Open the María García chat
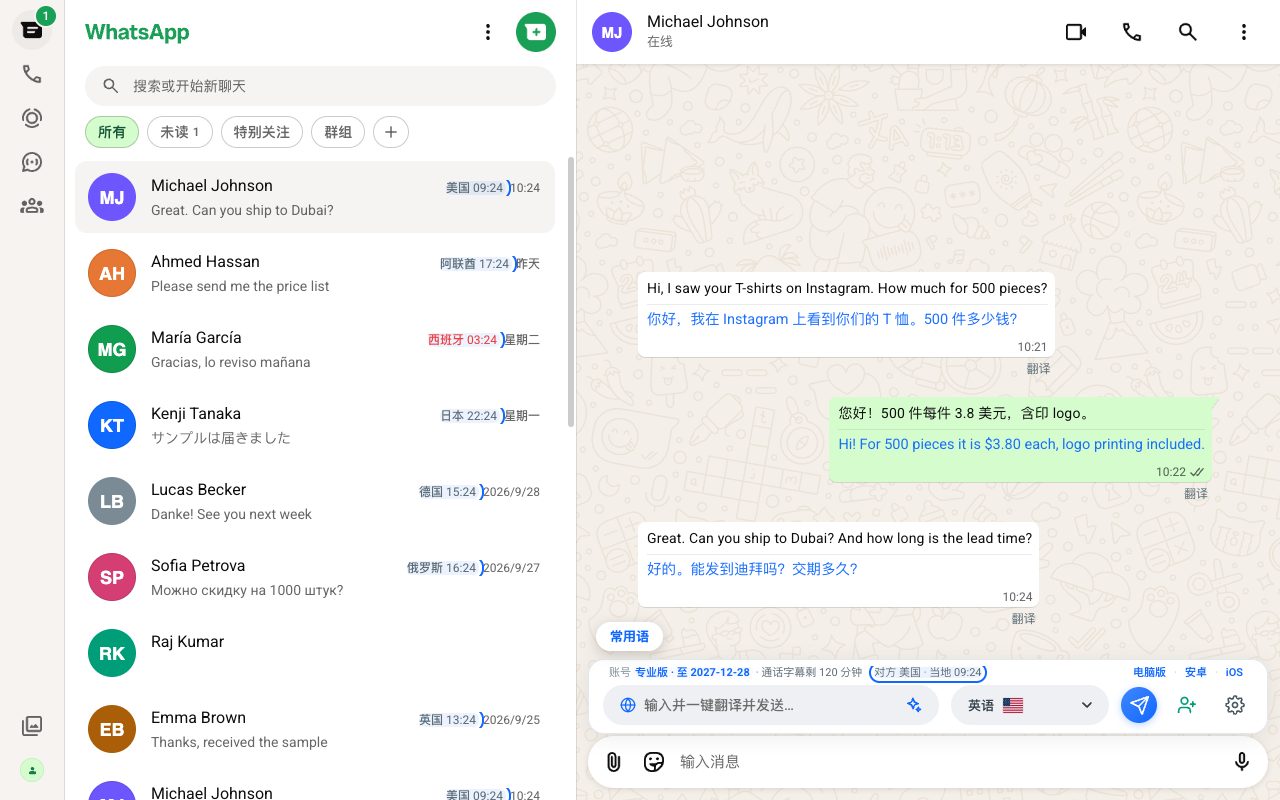Image resolution: width=1280 pixels, height=800 pixels. (x=315, y=349)
